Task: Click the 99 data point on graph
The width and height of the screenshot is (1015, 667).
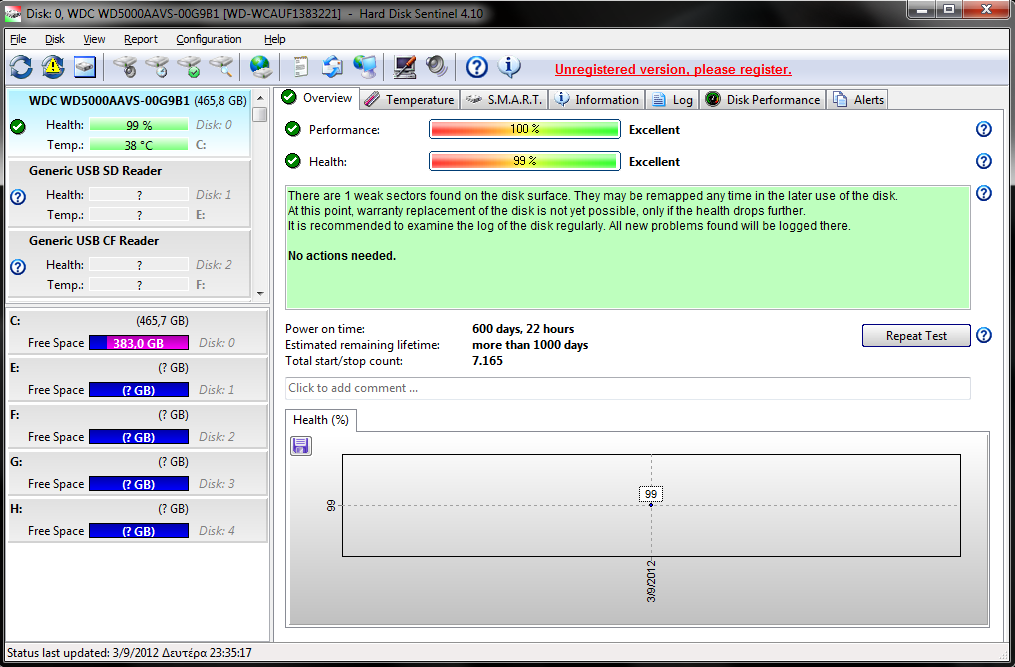Action: 651,504
